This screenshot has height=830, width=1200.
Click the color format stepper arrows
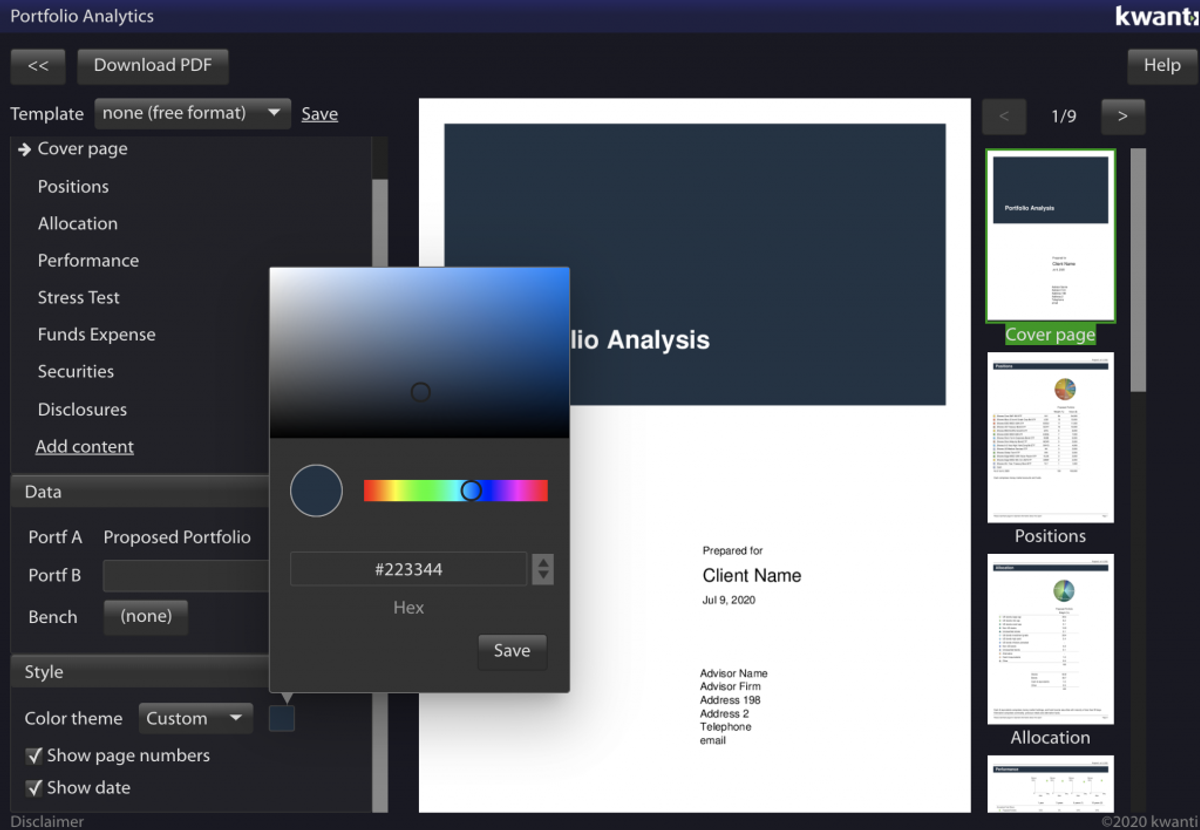[x=543, y=570]
